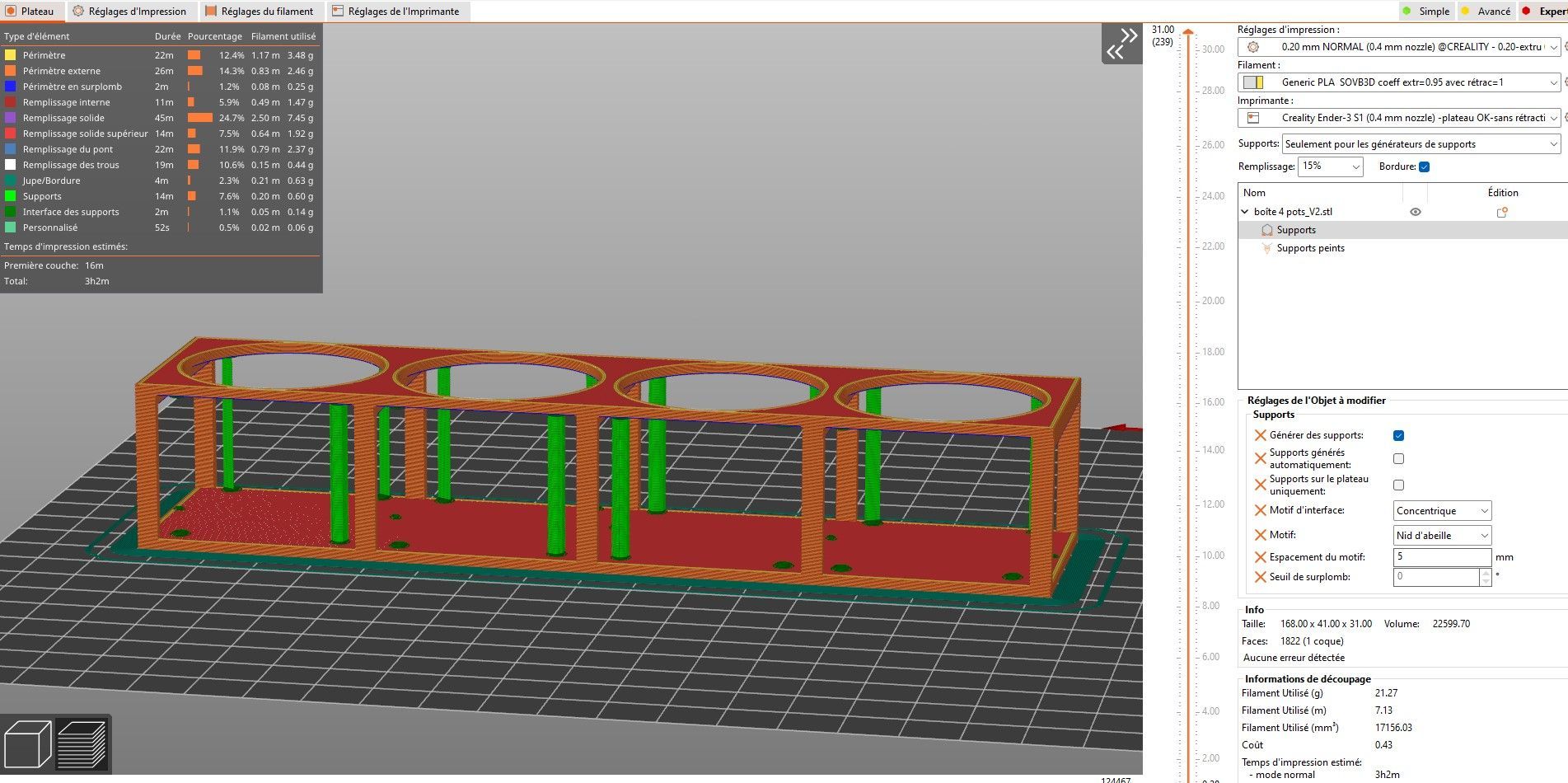This screenshot has height=783, width=1568.
Task: Toggle the Bordure checkbox
Action: [x=1424, y=166]
